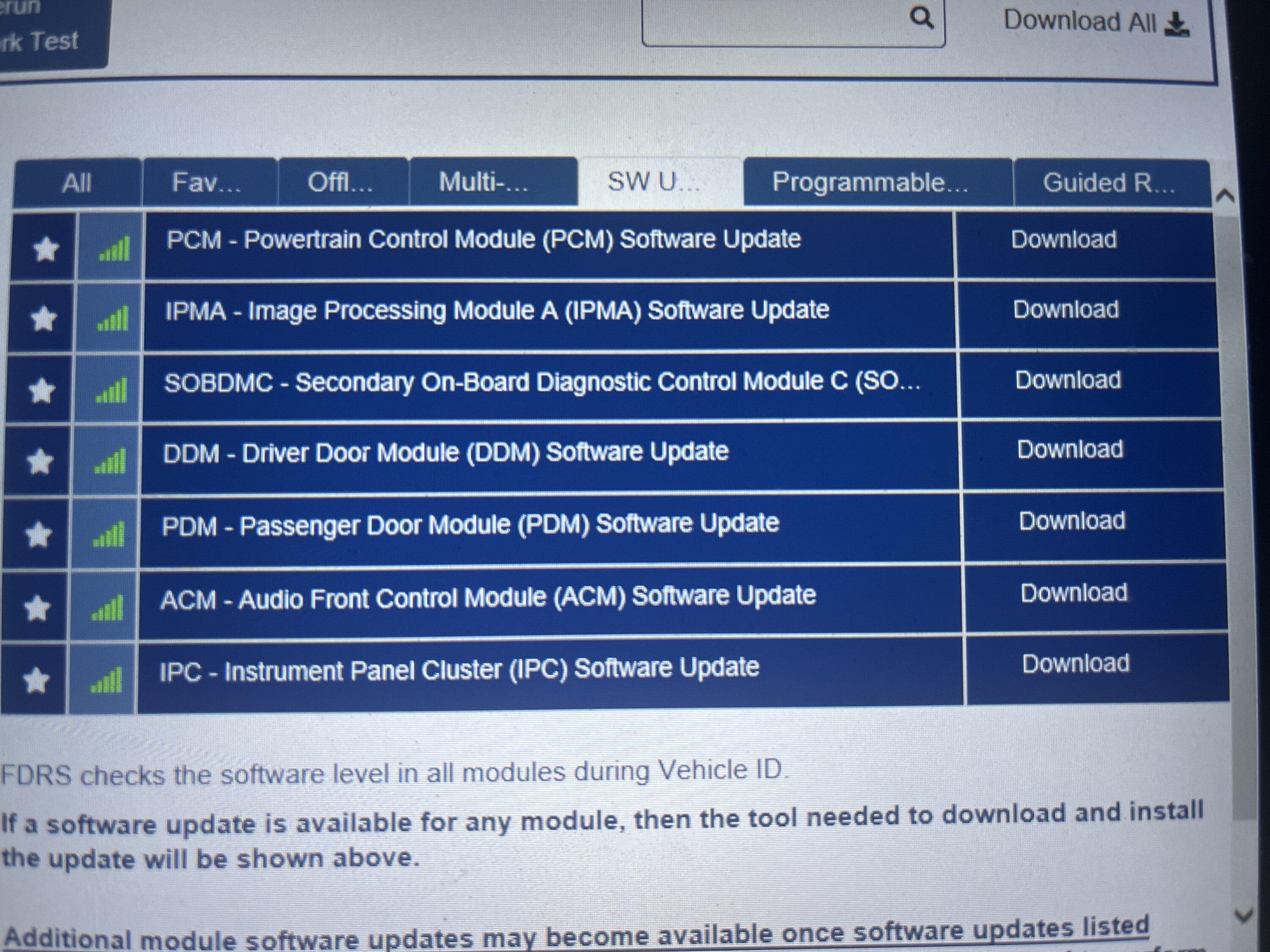Image resolution: width=1270 pixels, height=952 pixels.
Task: Select IPMA - Image Processing Module A text
Action: (x=497, y=311)
